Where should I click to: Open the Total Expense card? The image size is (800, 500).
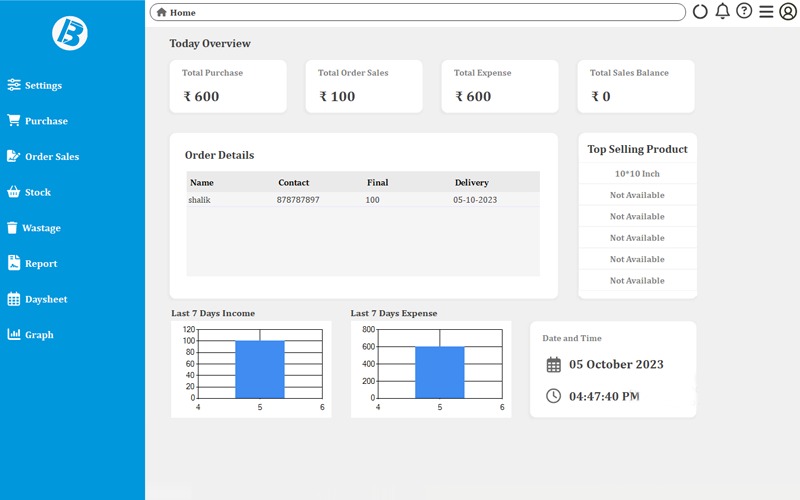(x=500, y=86)
